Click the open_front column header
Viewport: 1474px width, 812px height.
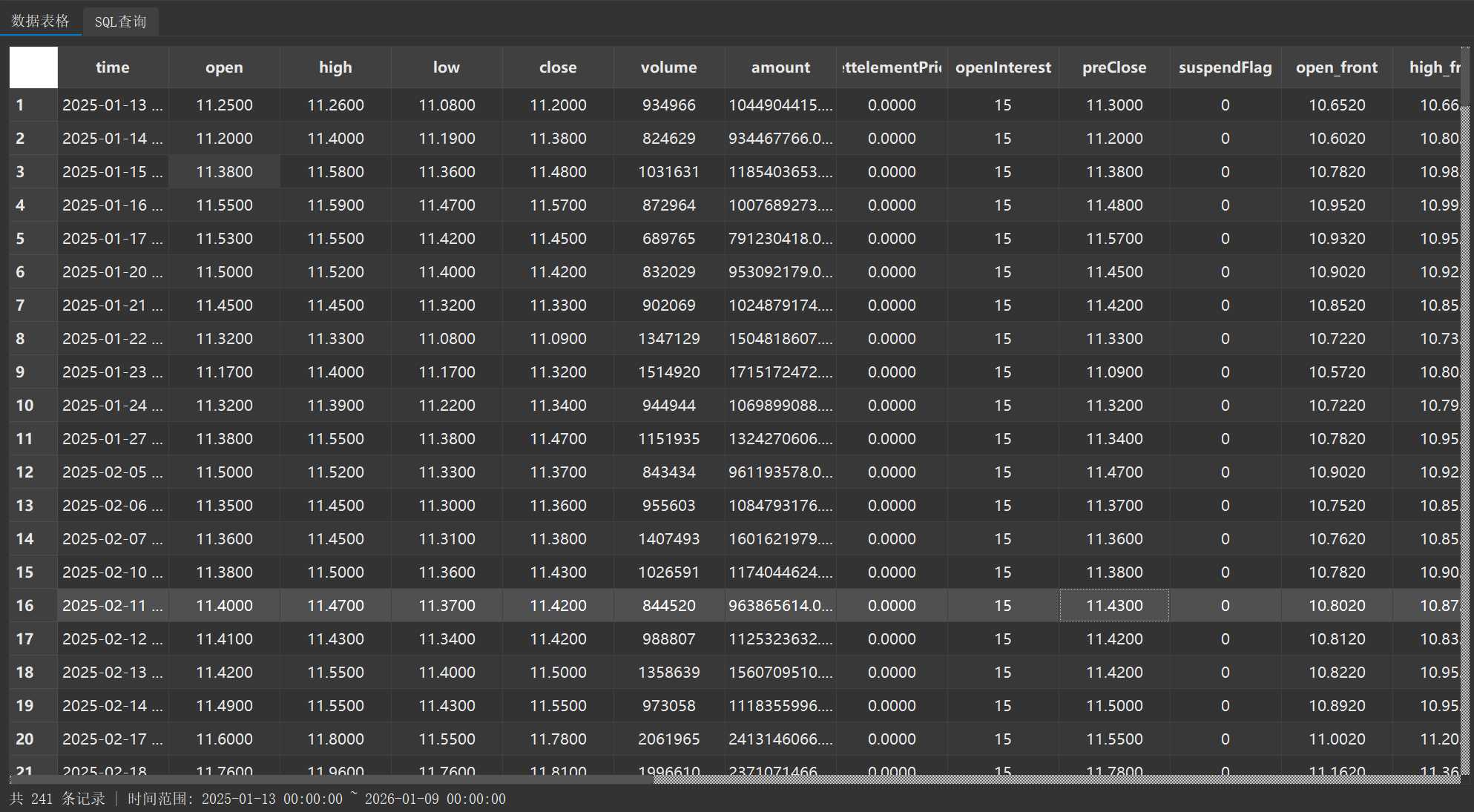click(x=1336, y=67)
